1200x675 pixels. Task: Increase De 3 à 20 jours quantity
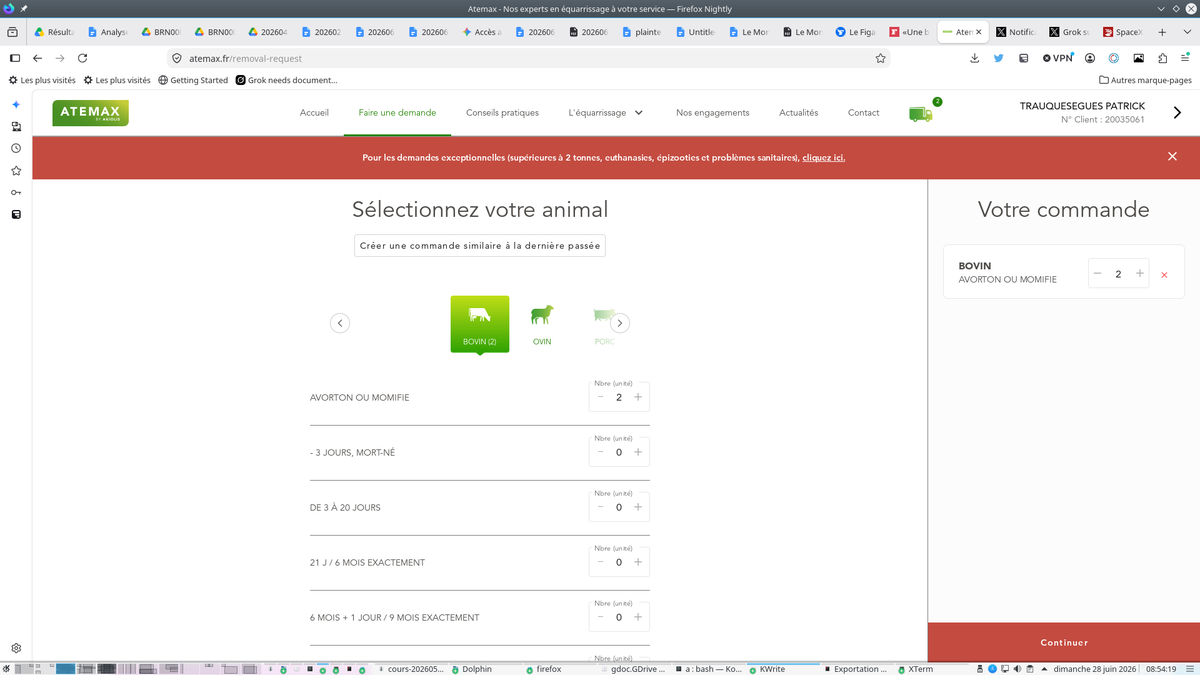tap(638, 507)
